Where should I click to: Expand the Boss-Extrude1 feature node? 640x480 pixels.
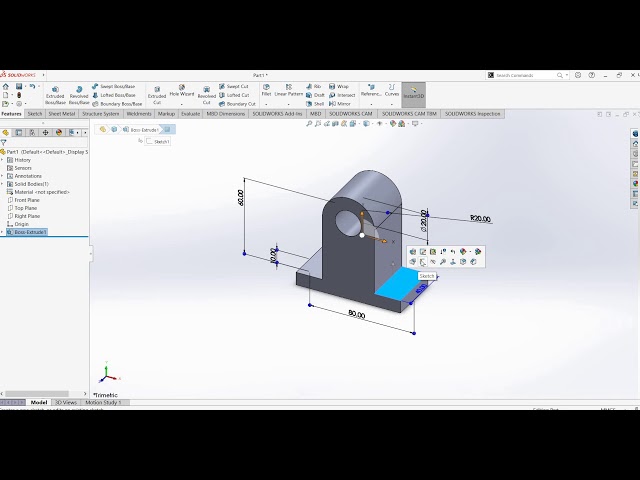(2, 232)
